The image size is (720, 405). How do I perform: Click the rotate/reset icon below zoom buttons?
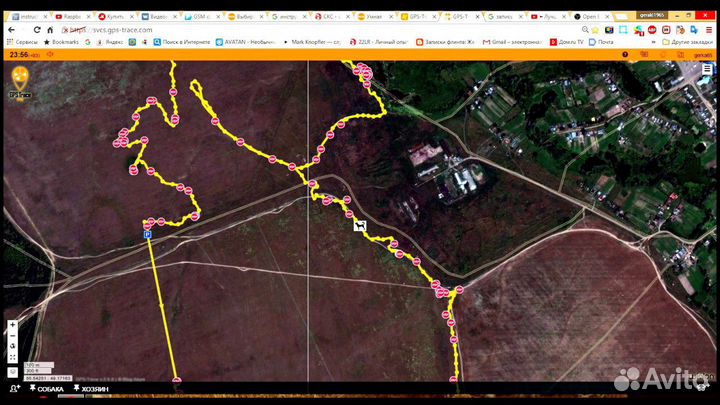12,346
